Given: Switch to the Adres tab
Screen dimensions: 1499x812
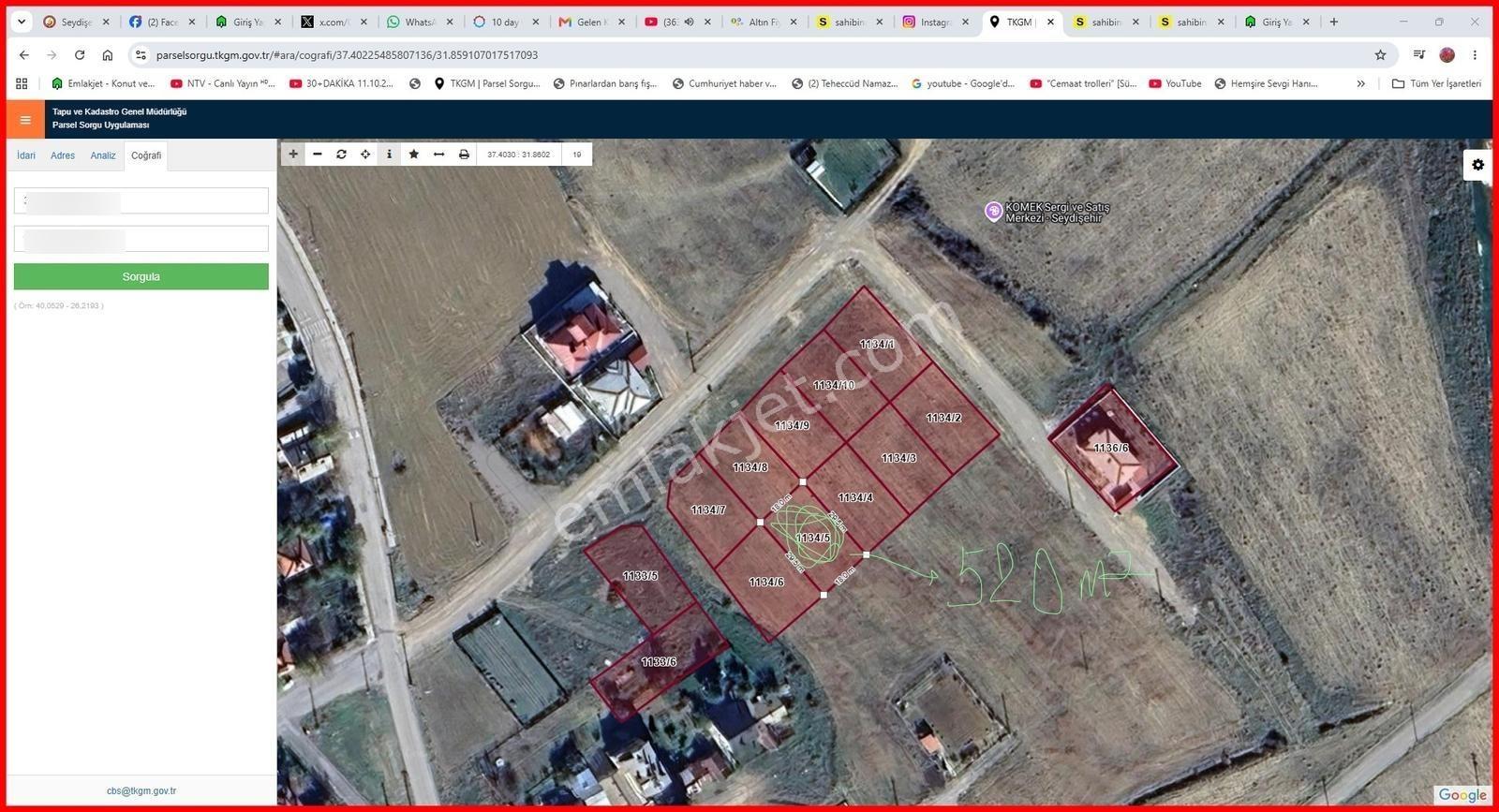Looking at the screenshot, I should click(x=63, y=155).
